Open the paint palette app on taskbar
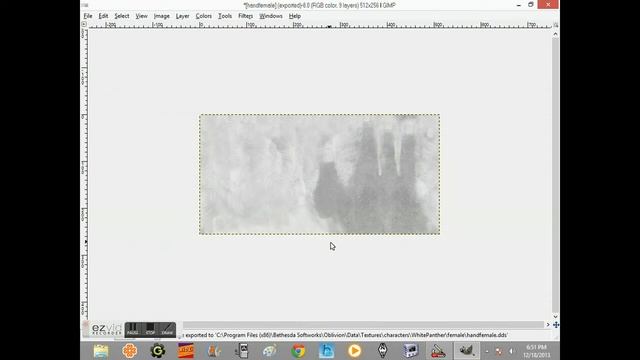The height and width of the screenshot is (360, 640). pyautogui.click(x=270, y=351)
